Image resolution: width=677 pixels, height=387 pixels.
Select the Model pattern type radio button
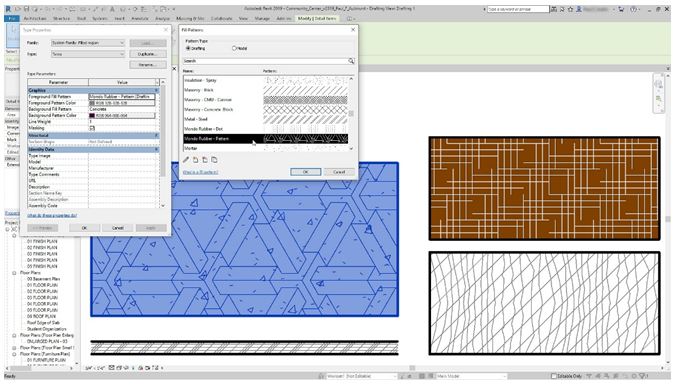point(234,48)
